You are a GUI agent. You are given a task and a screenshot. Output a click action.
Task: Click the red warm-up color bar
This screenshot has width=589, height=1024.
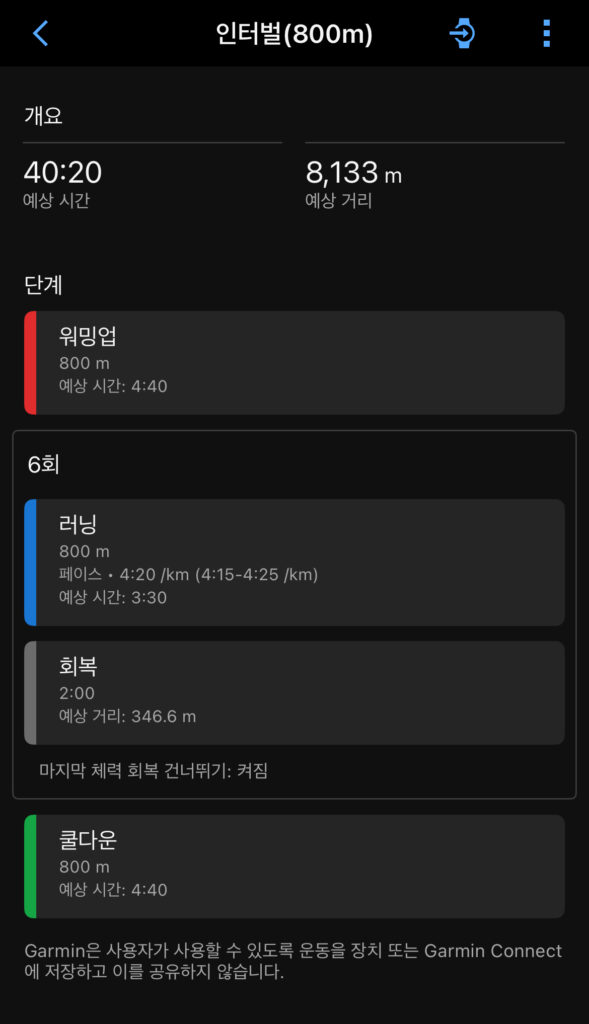pos(30,362)
